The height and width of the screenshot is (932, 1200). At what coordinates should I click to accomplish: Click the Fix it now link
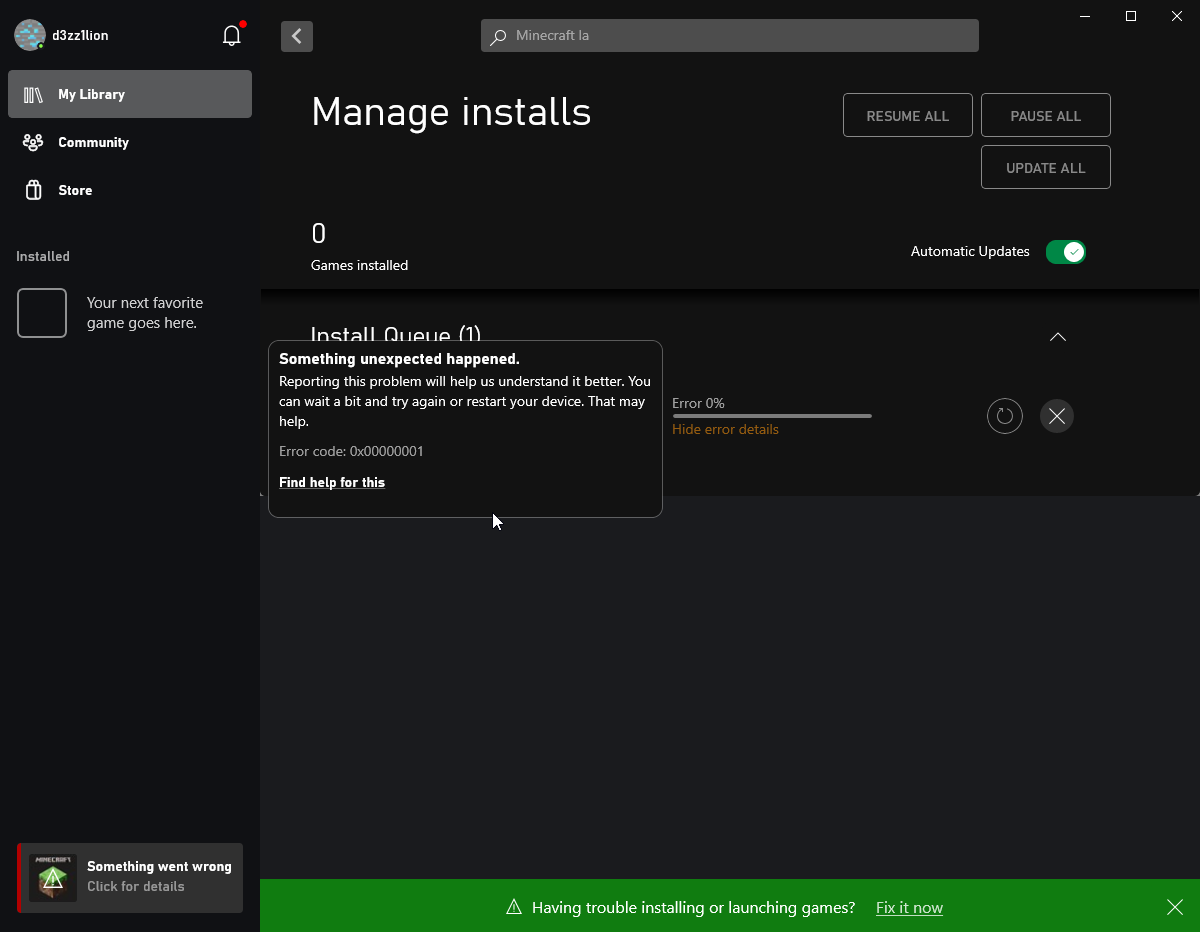[909, 908]
